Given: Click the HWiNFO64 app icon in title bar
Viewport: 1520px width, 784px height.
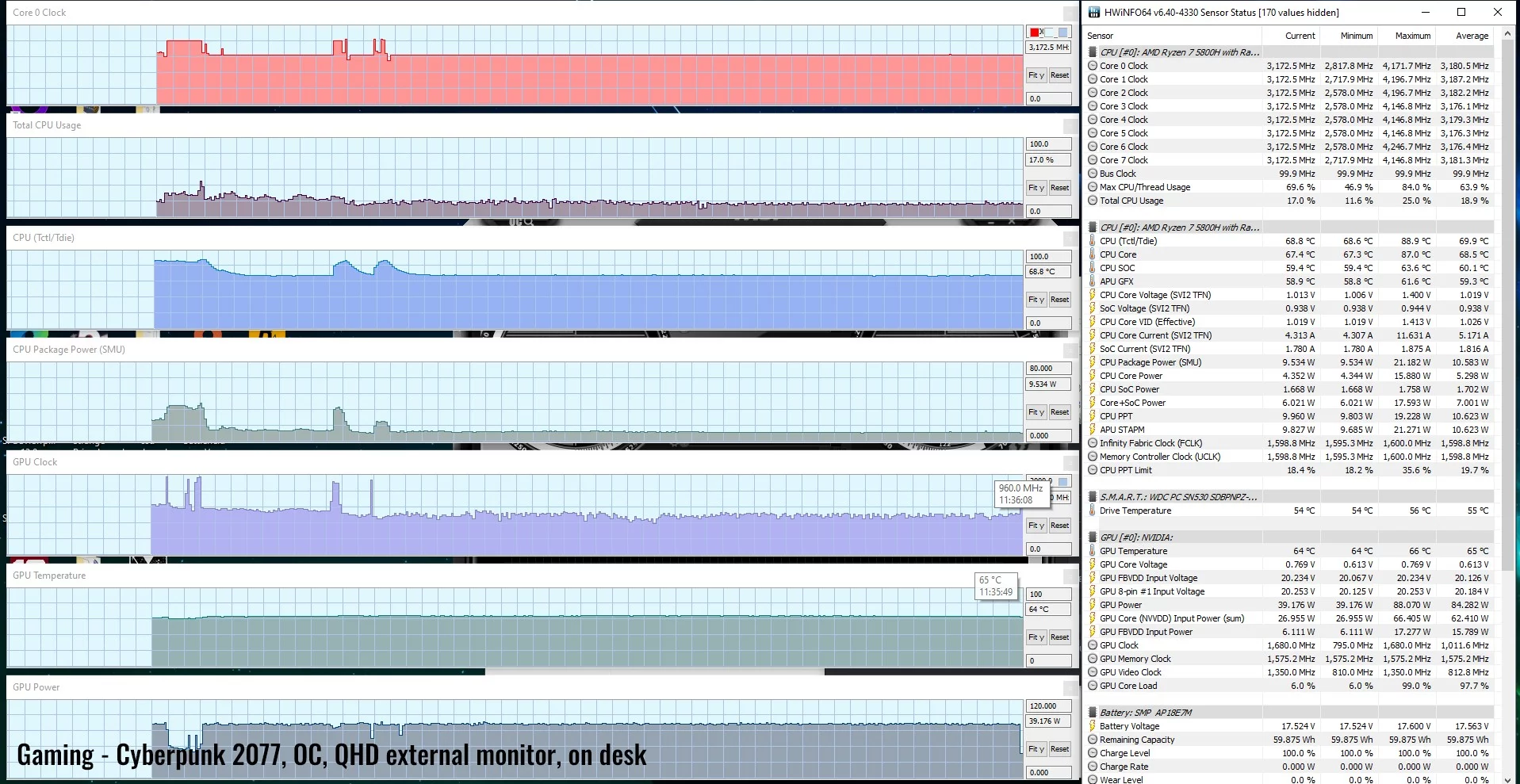Looking at the screenshot, I should 1094,12.
